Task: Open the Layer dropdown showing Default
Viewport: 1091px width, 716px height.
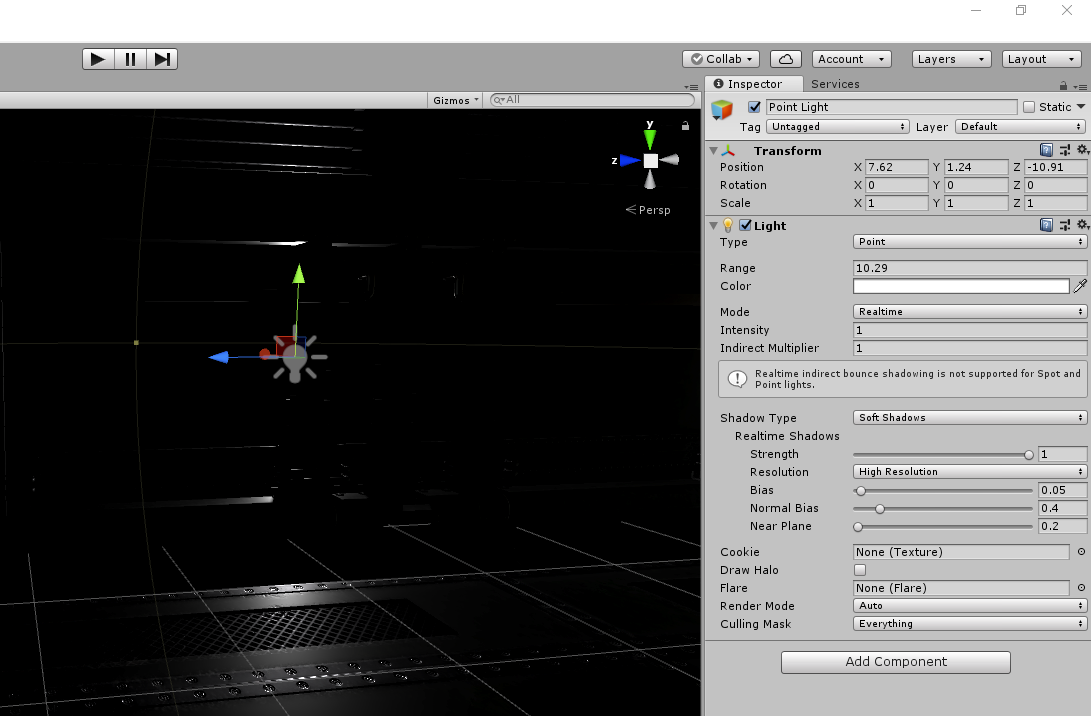Action: 1021,127
